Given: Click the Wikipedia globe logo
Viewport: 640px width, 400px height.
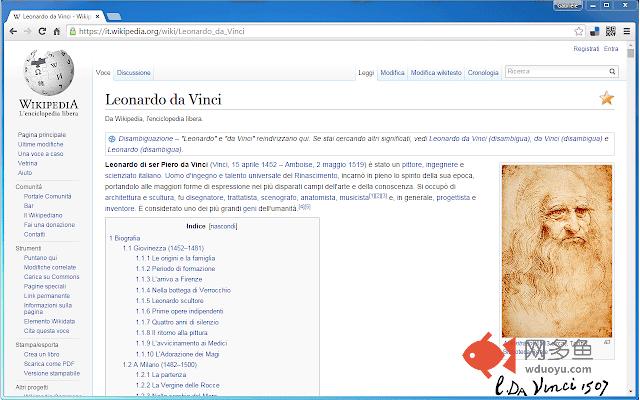Looking at the screenshot, I should [x=49, y=72].
